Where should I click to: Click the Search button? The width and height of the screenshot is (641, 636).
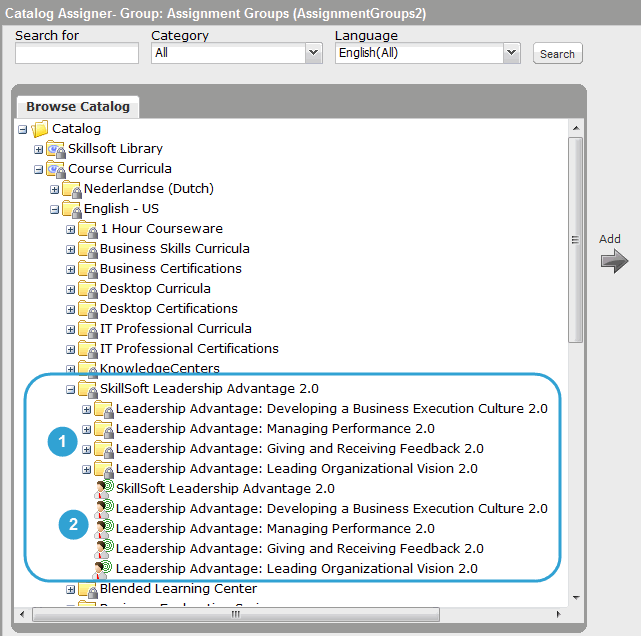(x=558, y=54)
